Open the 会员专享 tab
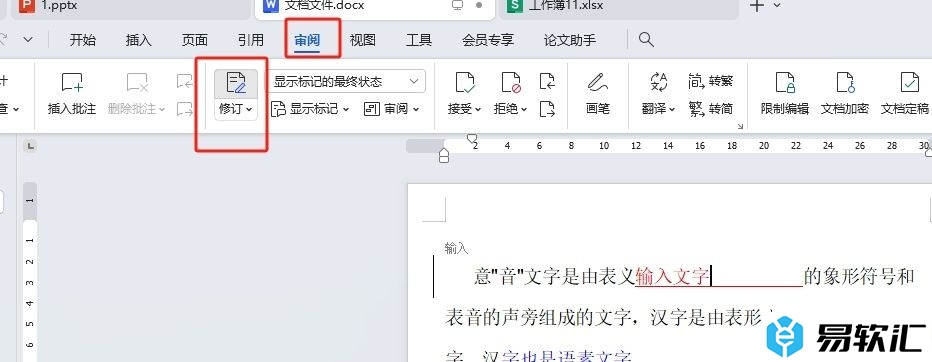 point(488,40)
